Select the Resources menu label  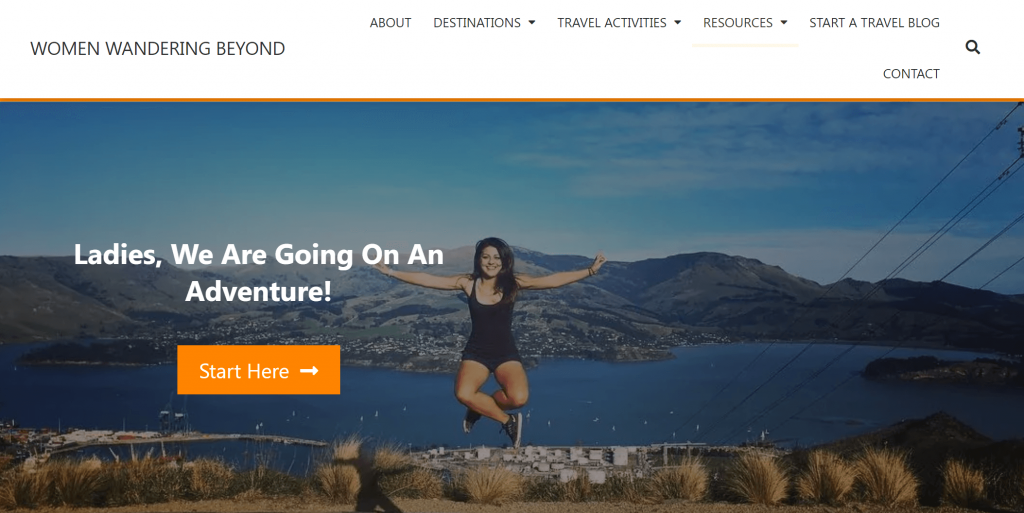(x=737, y=22)
